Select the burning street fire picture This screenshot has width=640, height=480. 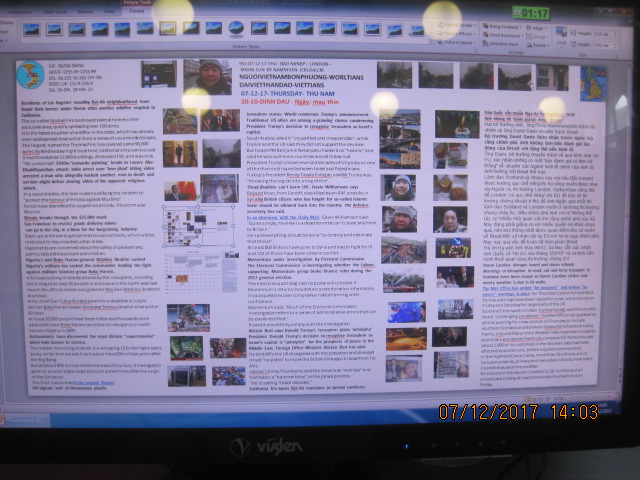[x=228, y=348]
